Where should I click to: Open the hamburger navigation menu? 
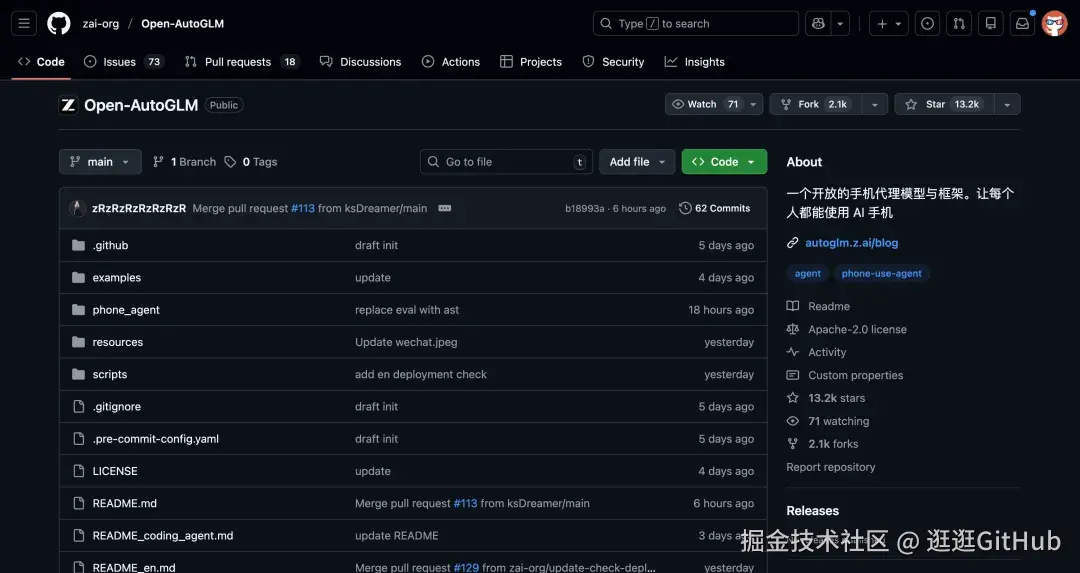(23, 23)
